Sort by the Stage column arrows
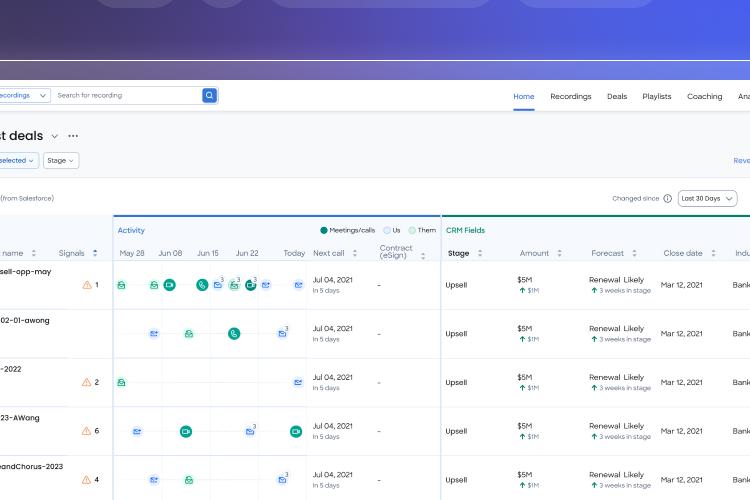This screenshot has width=750, height=500. click(480, 253)
